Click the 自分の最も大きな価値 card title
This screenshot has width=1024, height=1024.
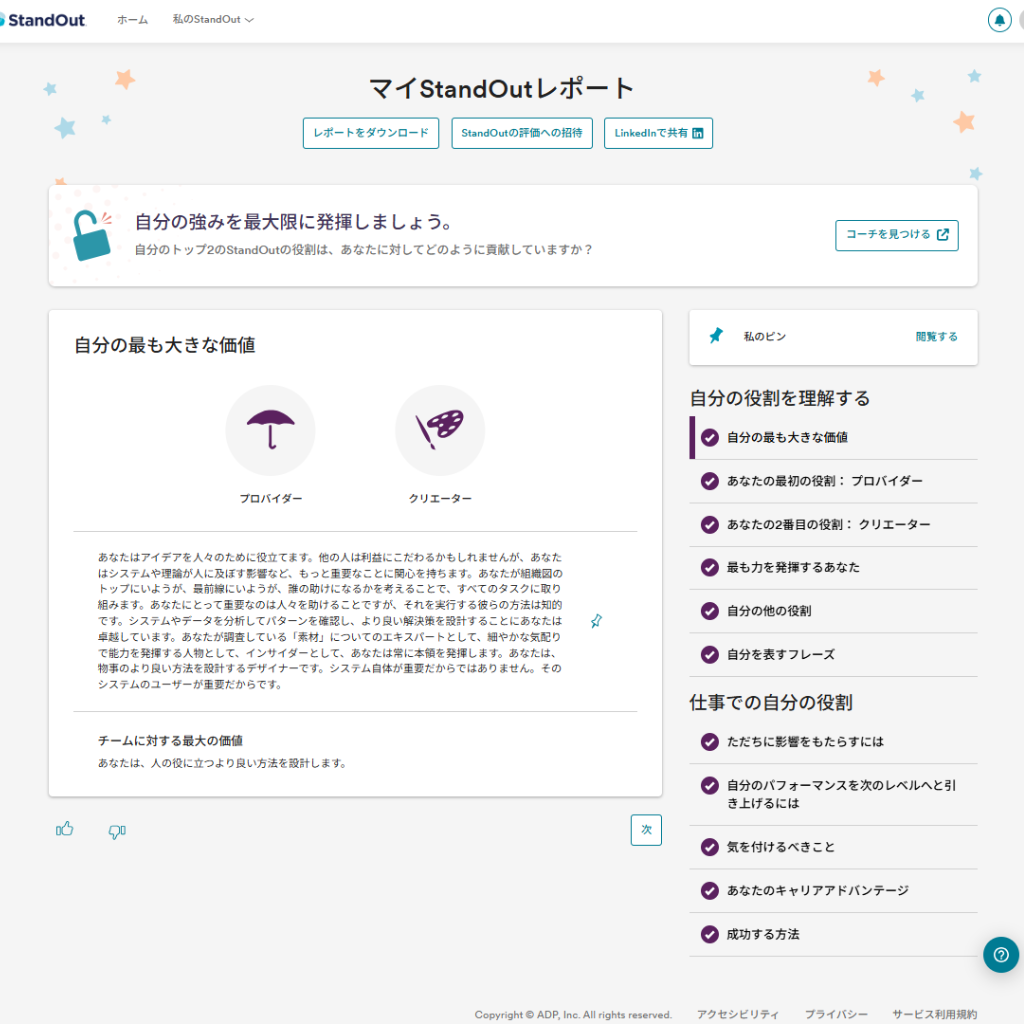point(165,345)
